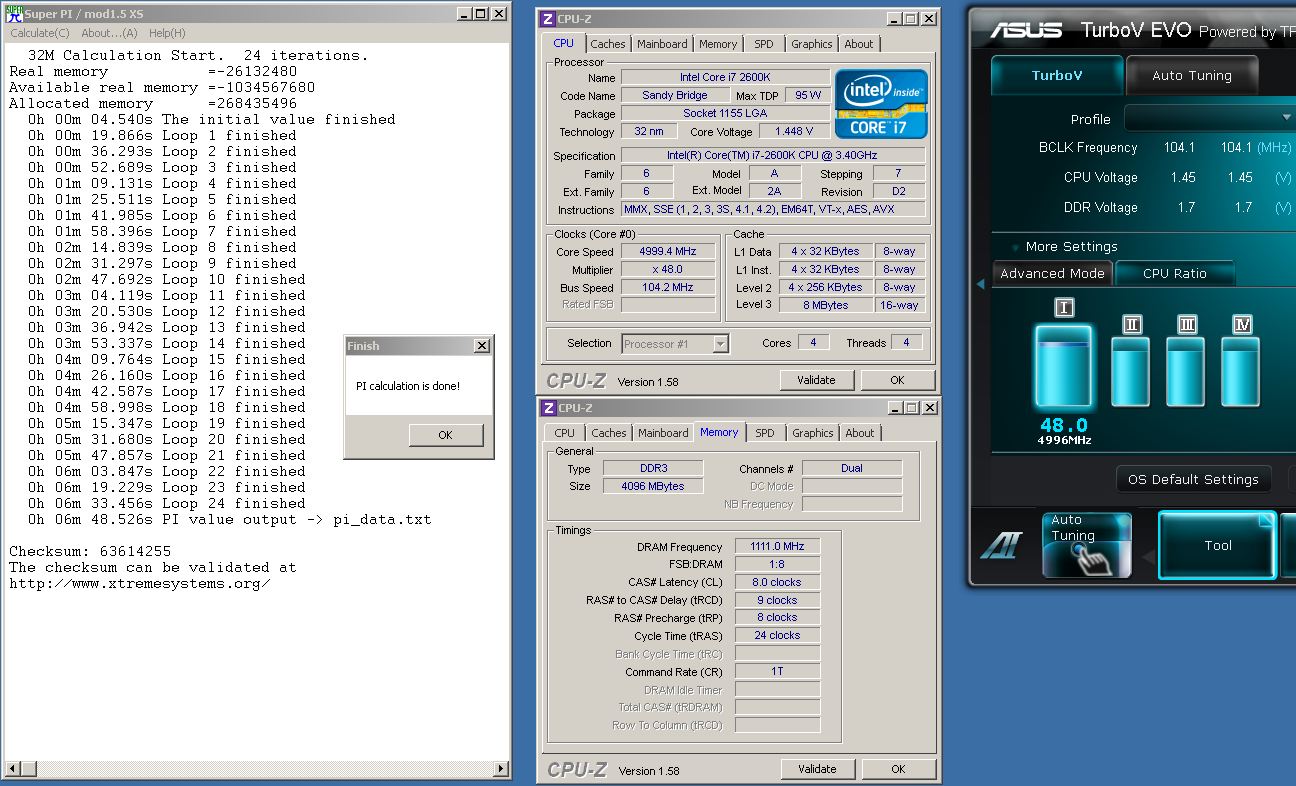Click the Multiplier value 'x 48.0'
Viewport: 1296px width, 786px height.
[x=670, y=270]
